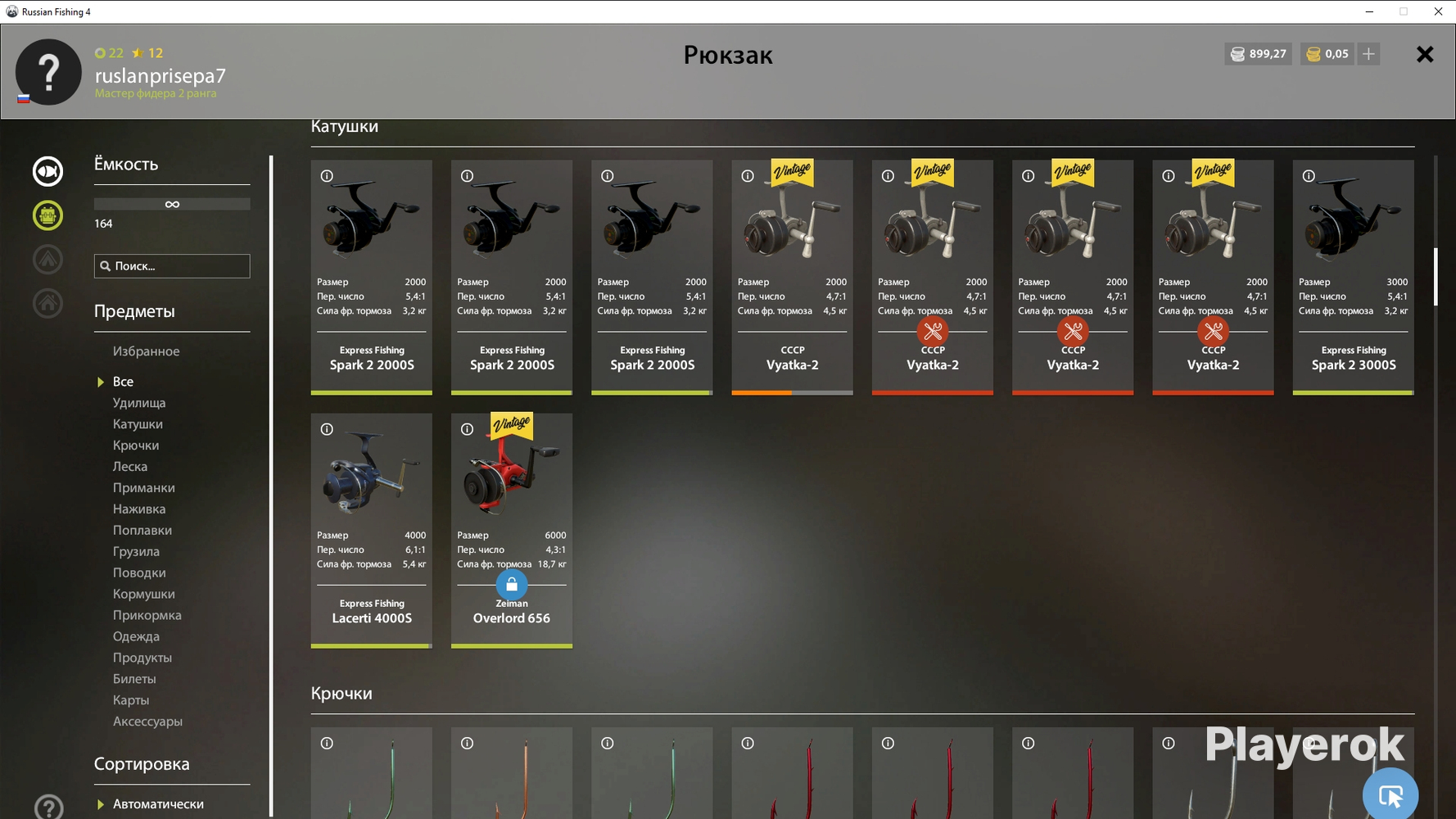
Task: Maximize the Russian Fishing 4 window
Action: click(1404, 11)
